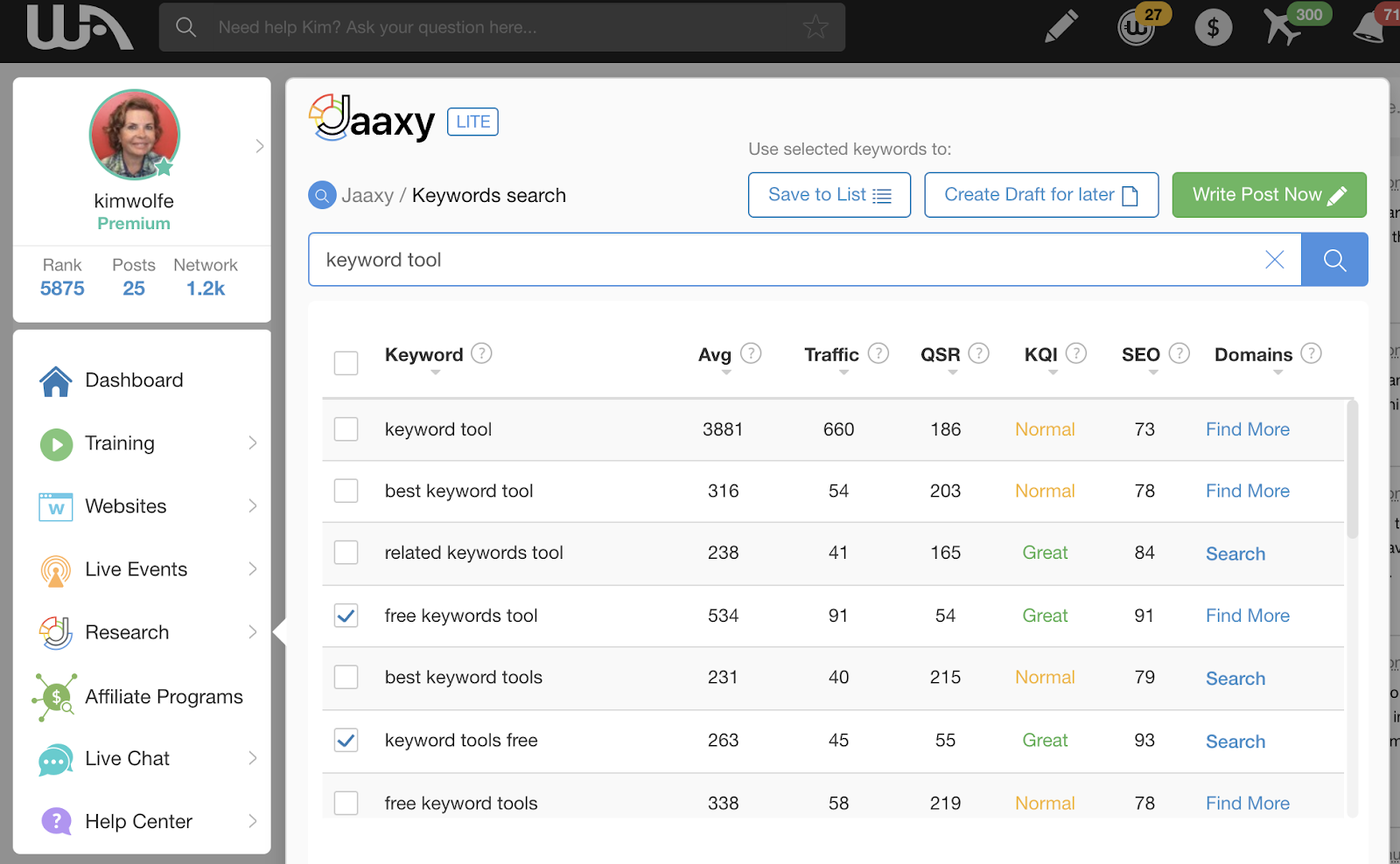Click Find More for 'keyword tool'

pyautogui.click(x=1248, y=429)
